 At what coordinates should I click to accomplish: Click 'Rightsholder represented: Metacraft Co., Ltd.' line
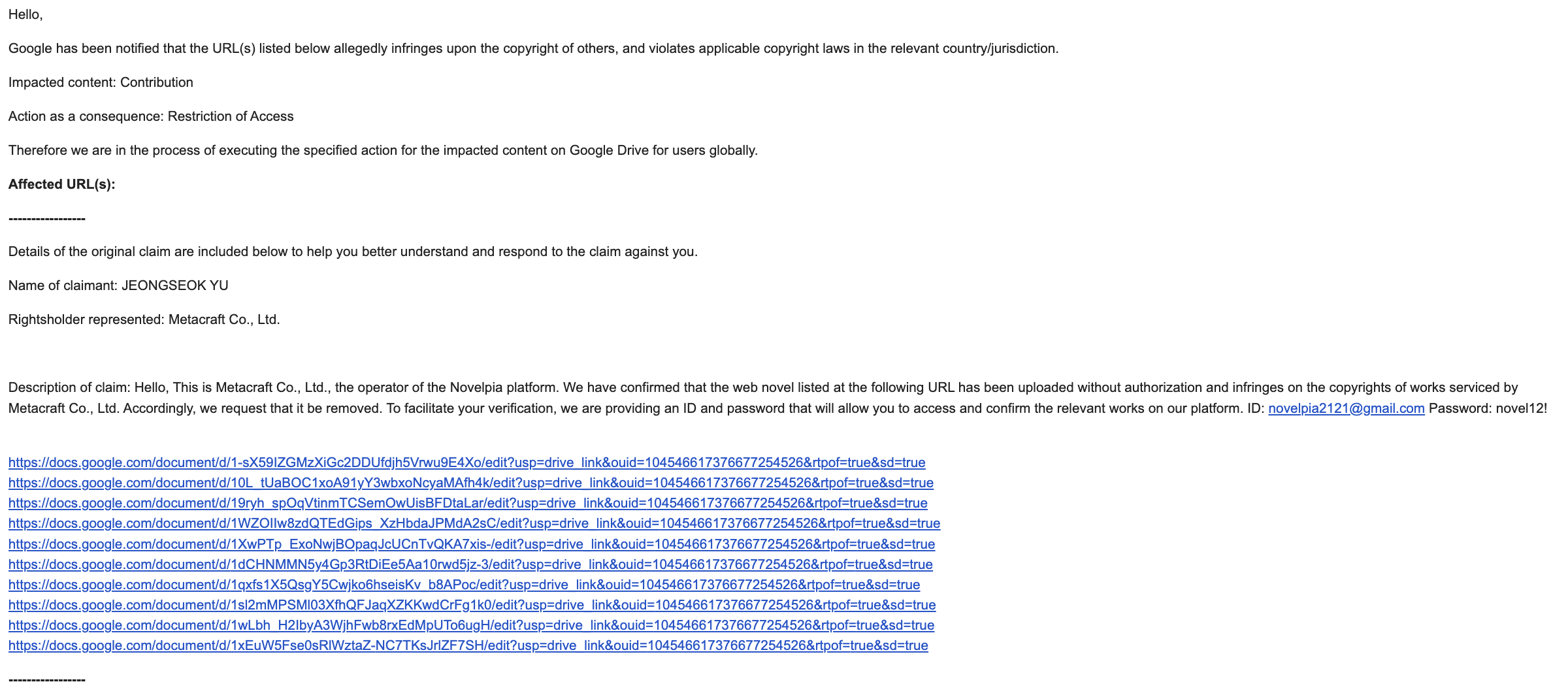(x=144, y=319)
